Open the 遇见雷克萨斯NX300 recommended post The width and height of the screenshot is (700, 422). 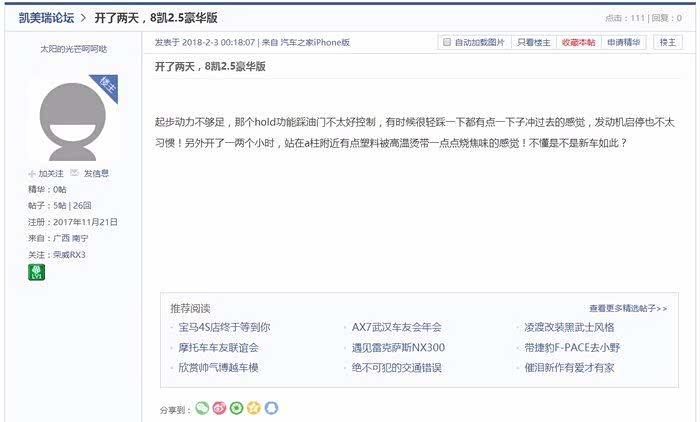pyautogui.click(x=398, y=347)
